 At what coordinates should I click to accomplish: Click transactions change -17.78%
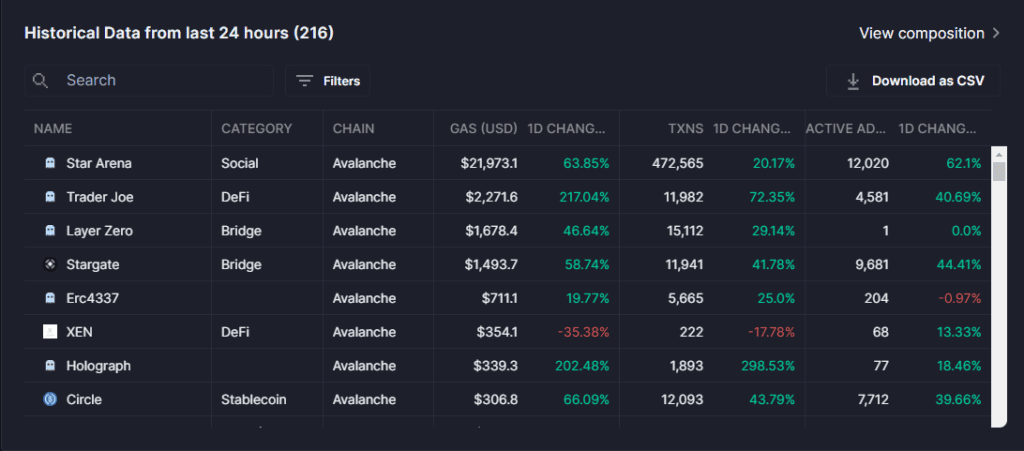click(x=769, y=332)
